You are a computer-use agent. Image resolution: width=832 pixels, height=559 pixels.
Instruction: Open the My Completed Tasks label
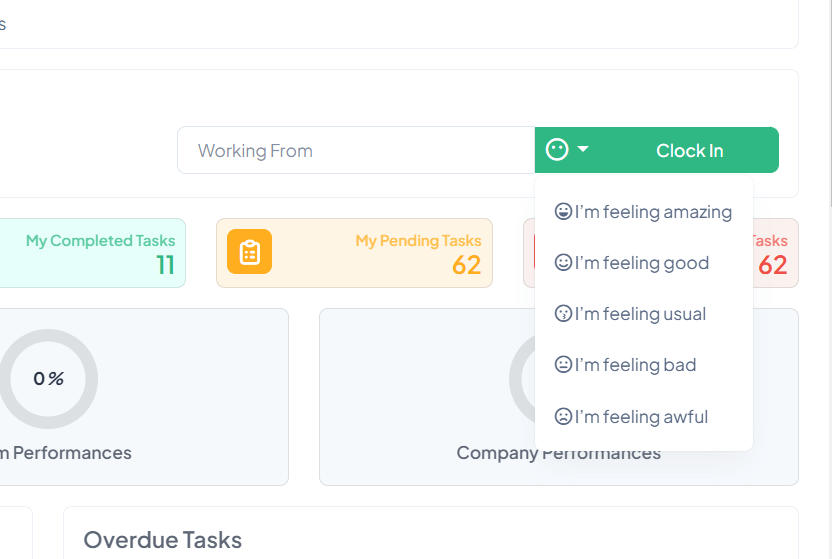(100, 241)
